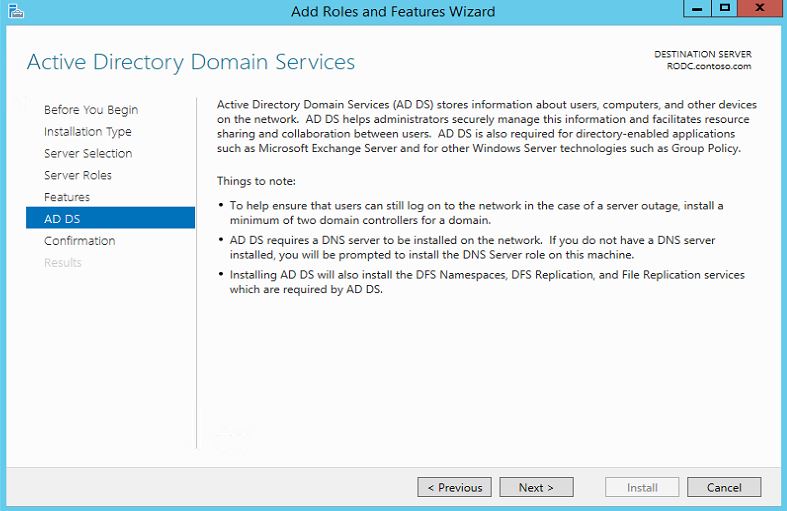
Task: Click the Things to note text
Action: pyautogui.click(x=256, y=181)
